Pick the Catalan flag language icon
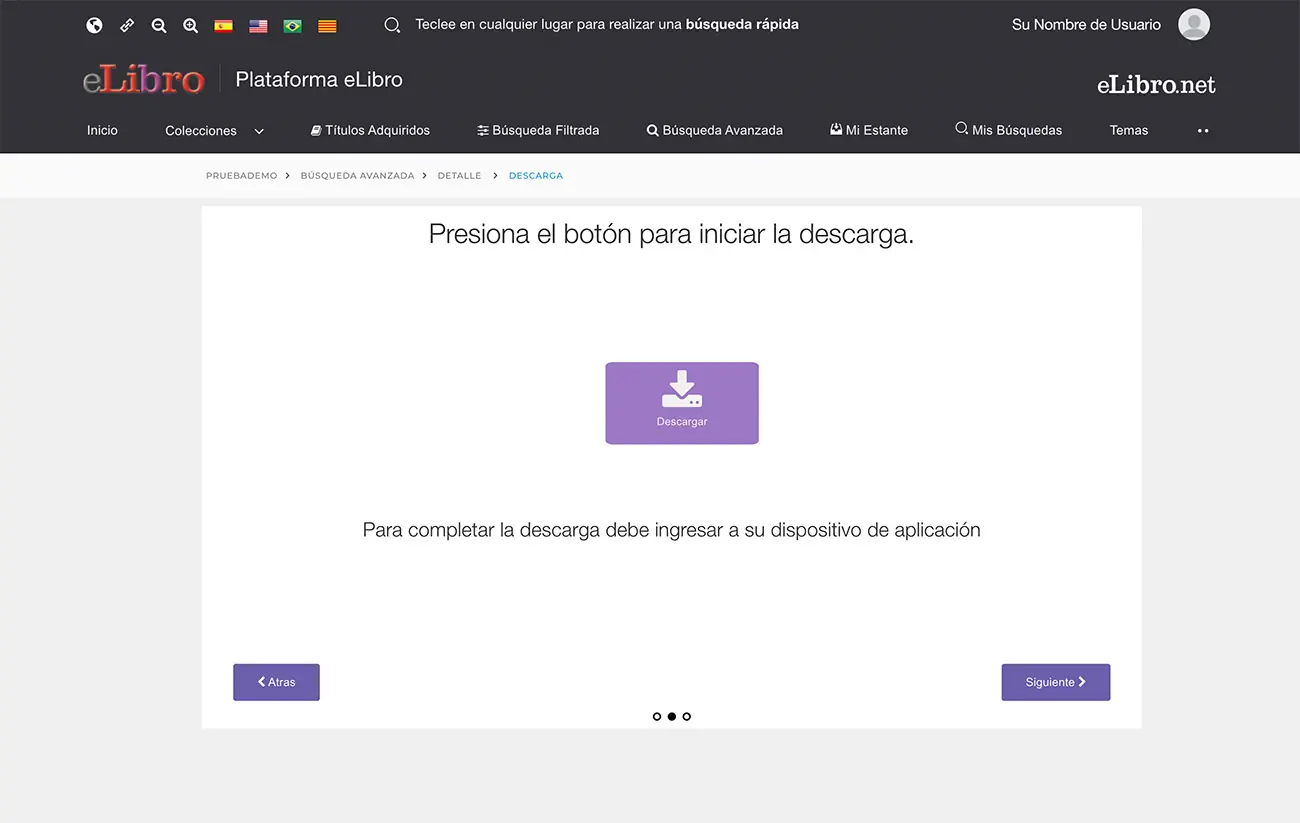 [x=327, y=26]
